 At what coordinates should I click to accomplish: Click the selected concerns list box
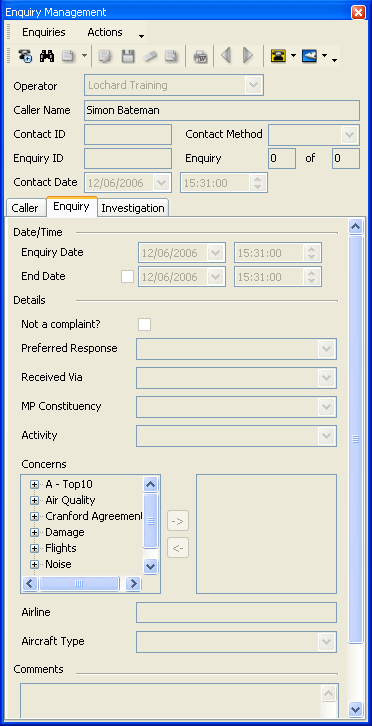point(266,534)
